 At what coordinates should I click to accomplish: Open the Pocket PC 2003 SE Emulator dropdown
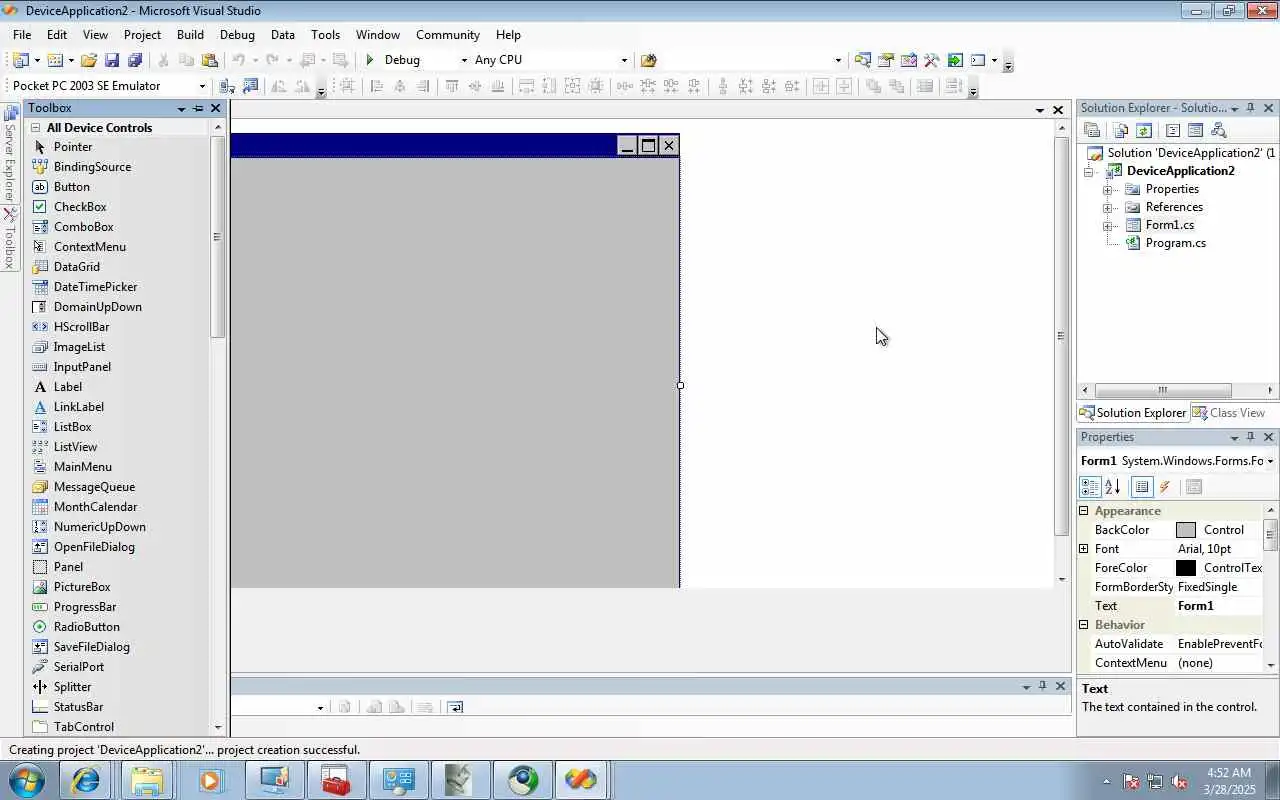202,86
